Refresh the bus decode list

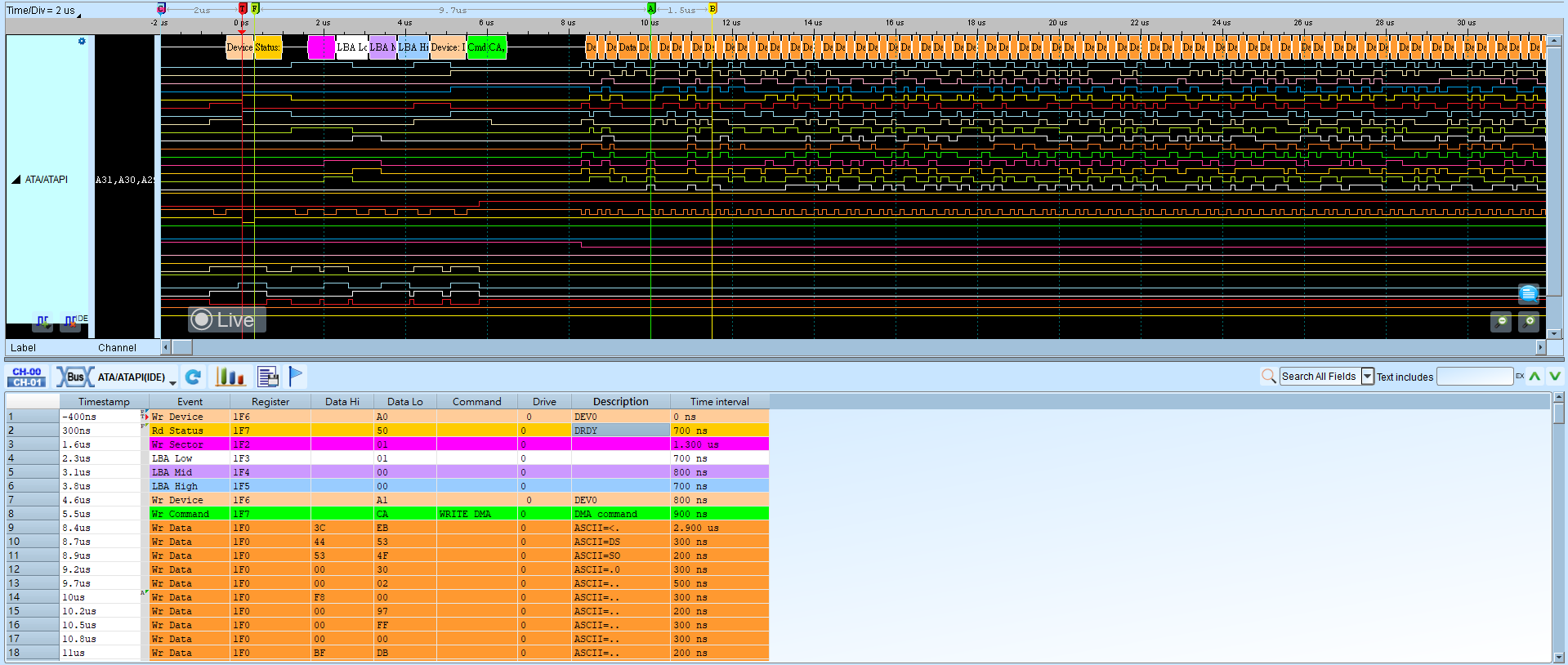[x=193, y=377]
